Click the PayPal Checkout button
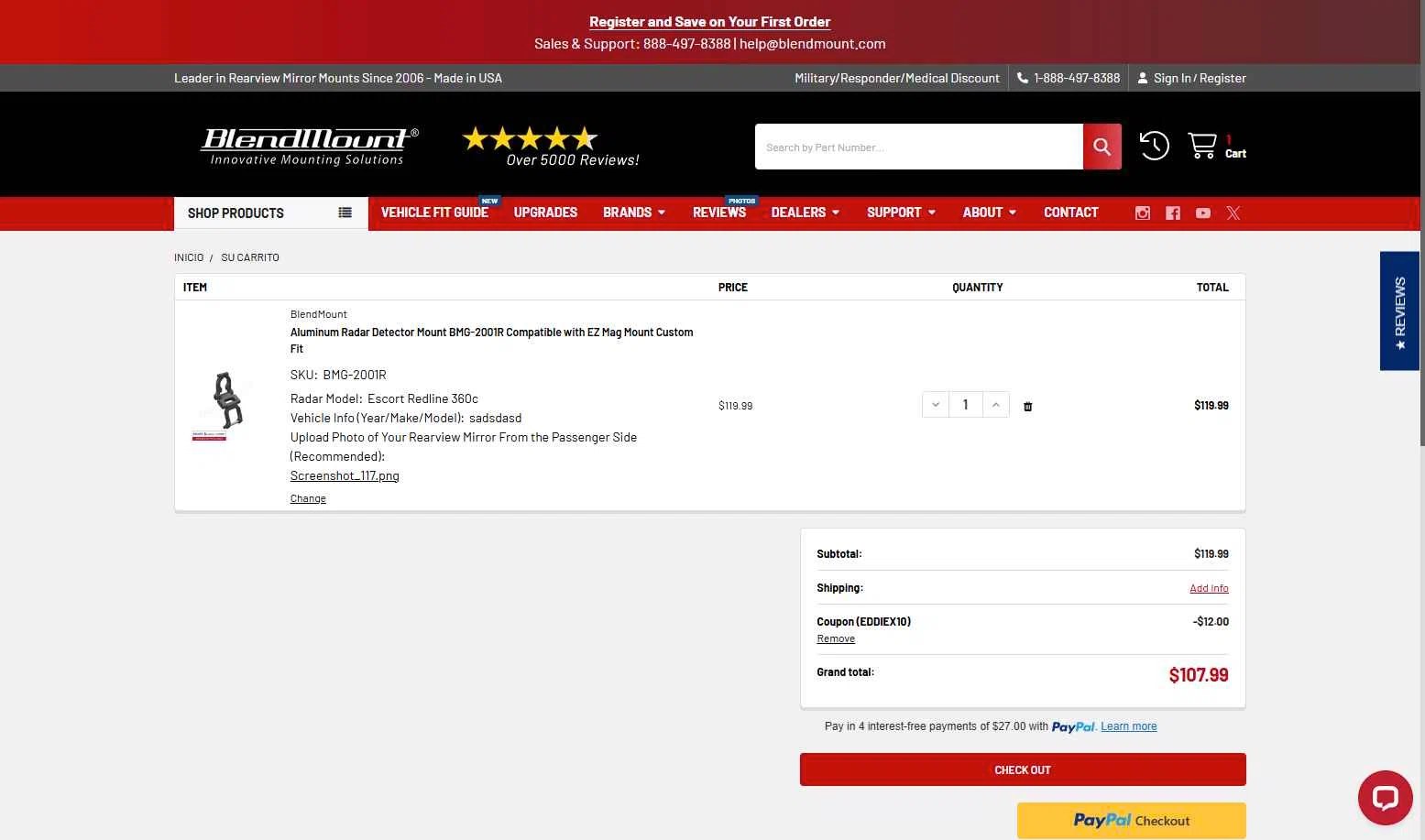1425x840 pixels. pos(1132,821)
